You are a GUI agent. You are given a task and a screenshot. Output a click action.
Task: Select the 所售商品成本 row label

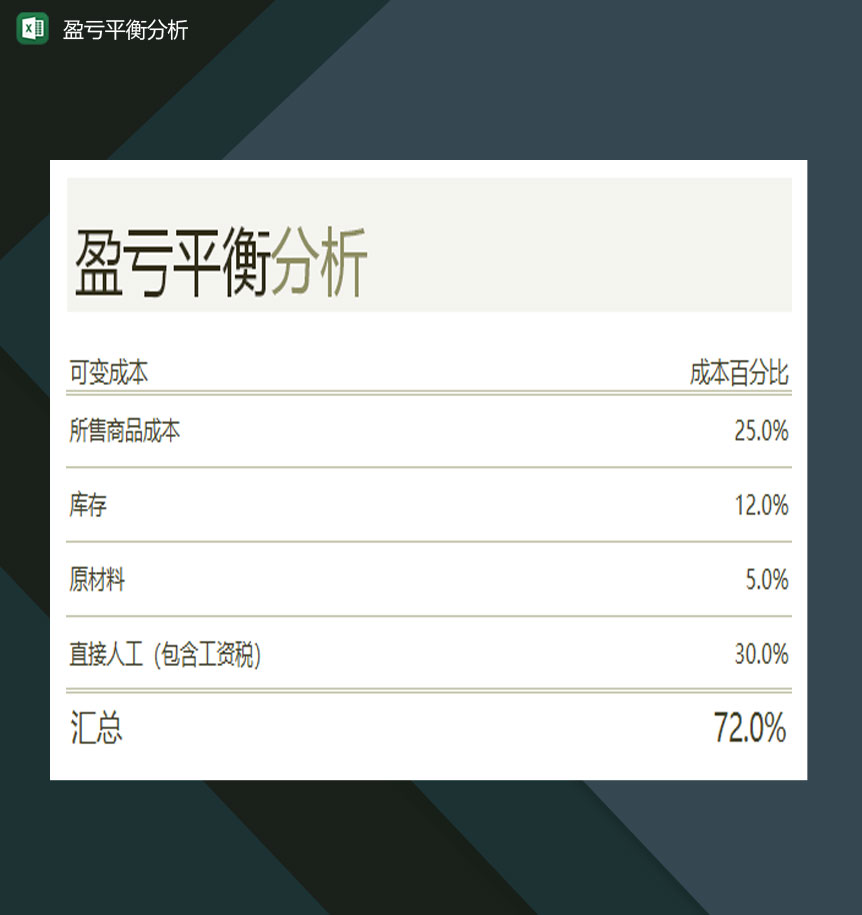coord(124,431)
